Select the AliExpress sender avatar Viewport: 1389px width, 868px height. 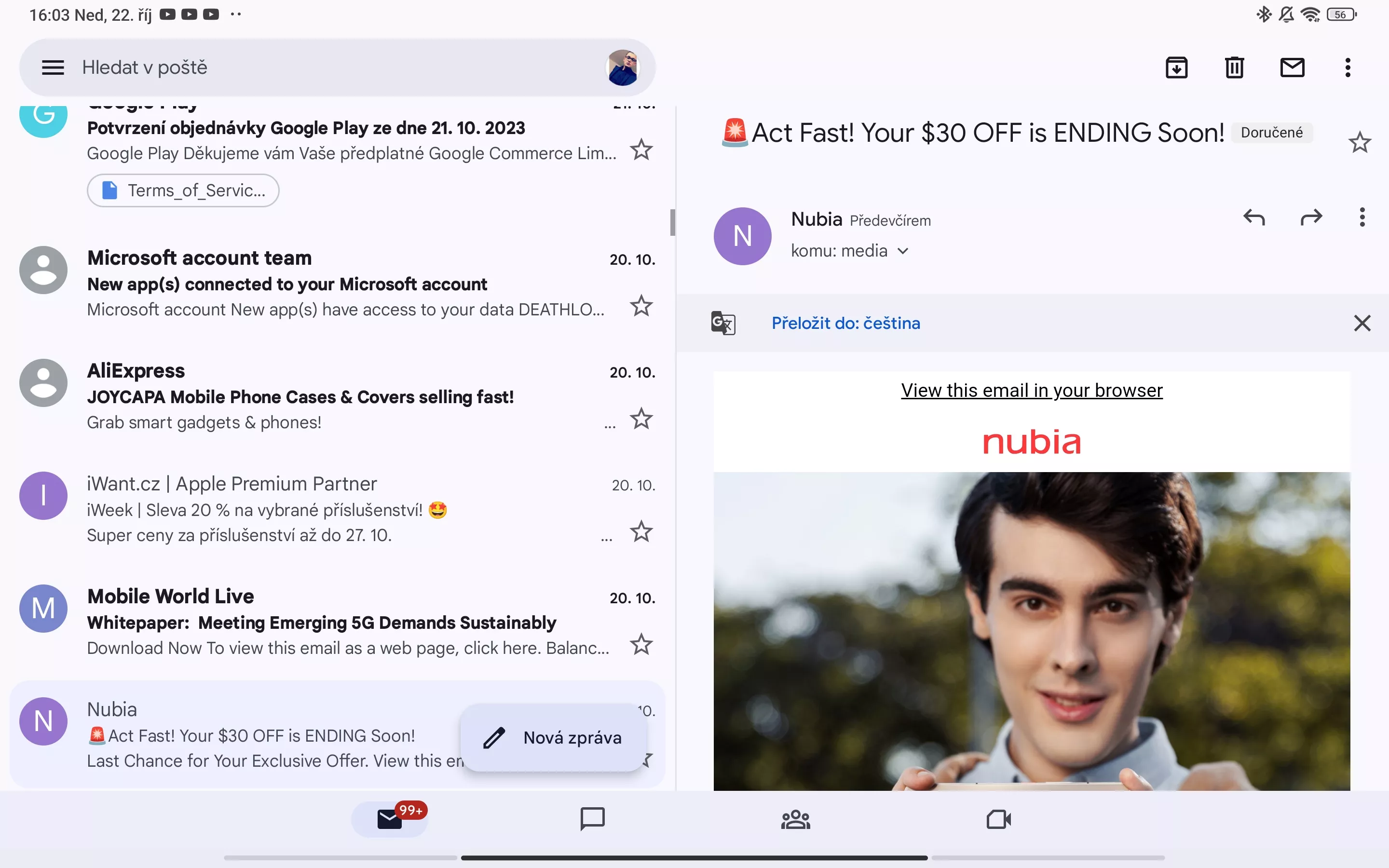43,383
